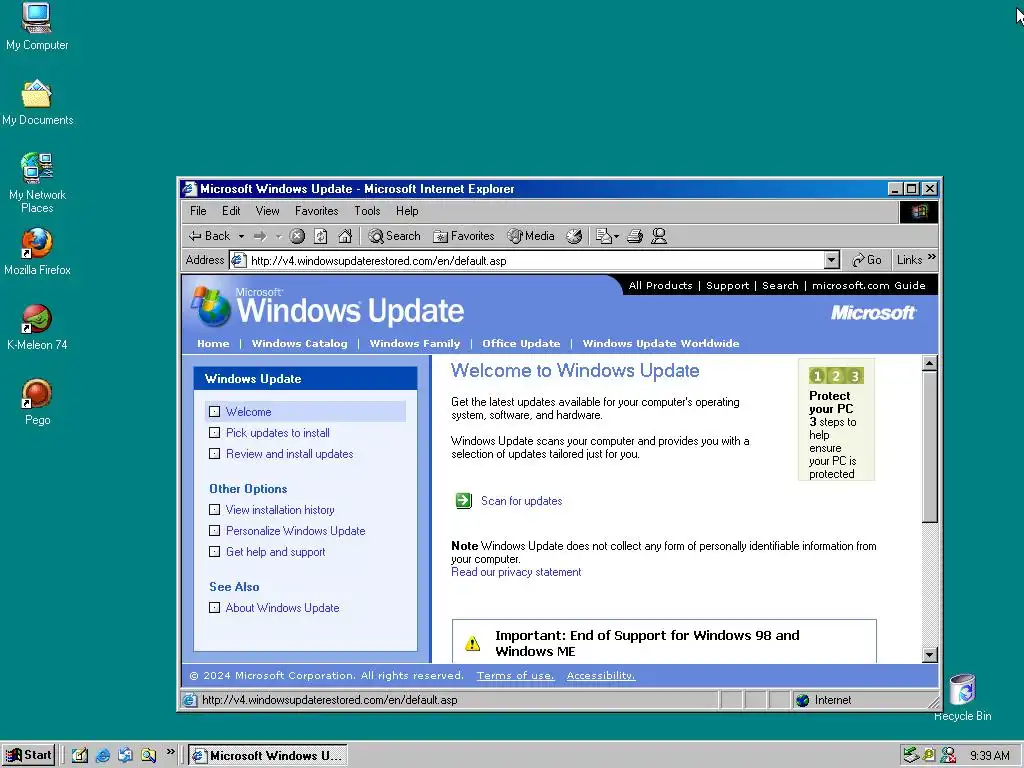
Task: Click the Terms of use footer link
Action: 515,675
